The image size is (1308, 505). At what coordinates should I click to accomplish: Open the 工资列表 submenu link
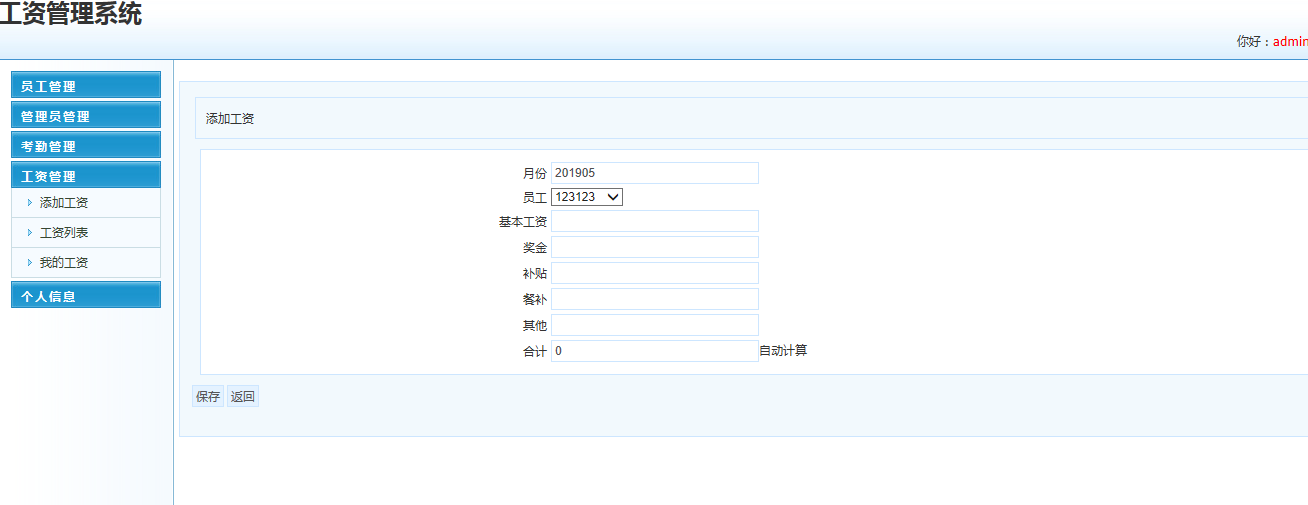pos(64,233)
